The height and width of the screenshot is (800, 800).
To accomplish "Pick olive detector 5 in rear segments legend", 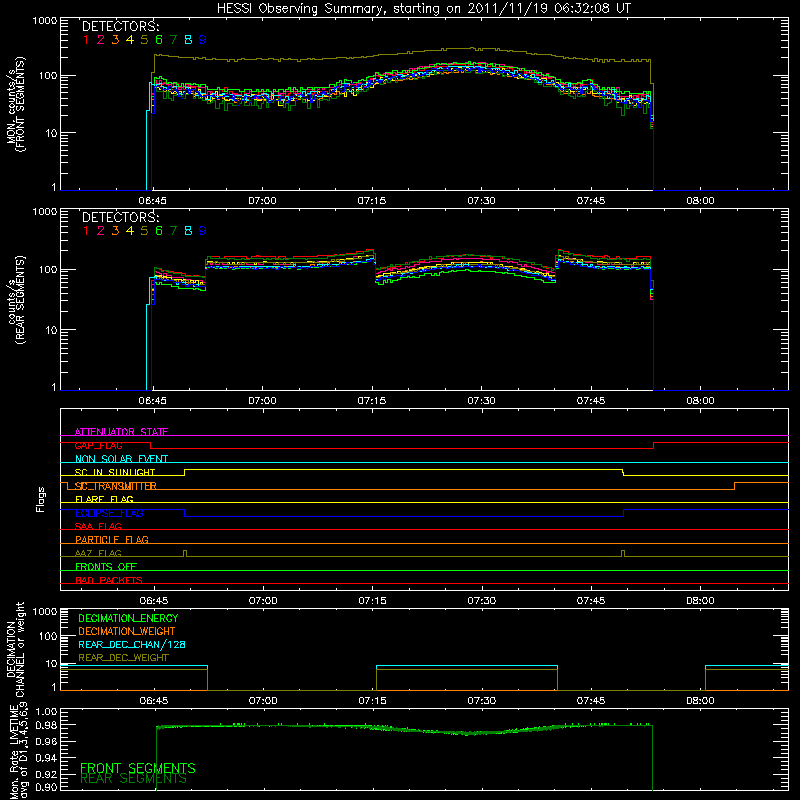I will (x=144, y=231).
